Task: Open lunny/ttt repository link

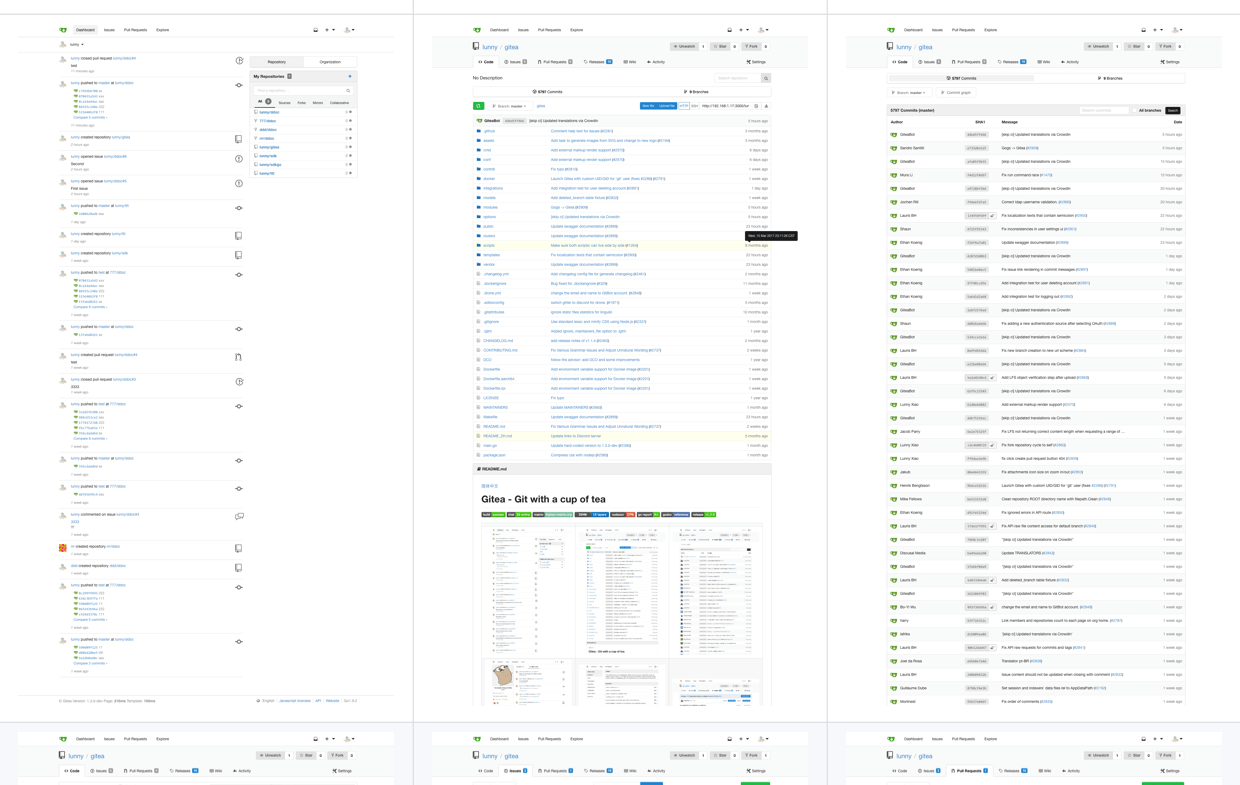Action: point(267,173)
